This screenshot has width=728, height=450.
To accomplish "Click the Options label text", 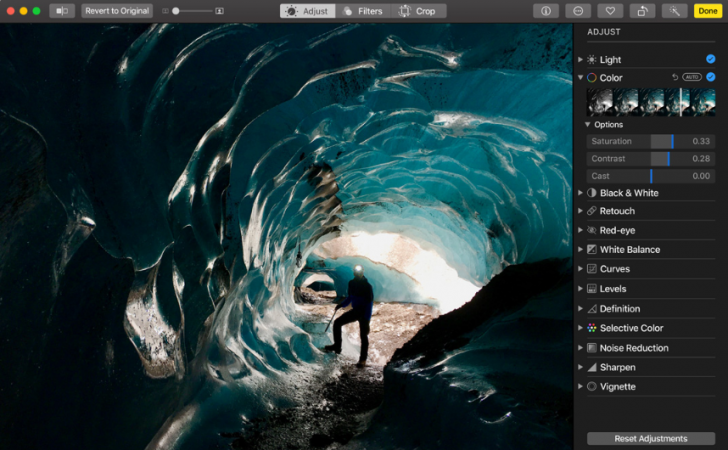I will (x=609, y=124).
